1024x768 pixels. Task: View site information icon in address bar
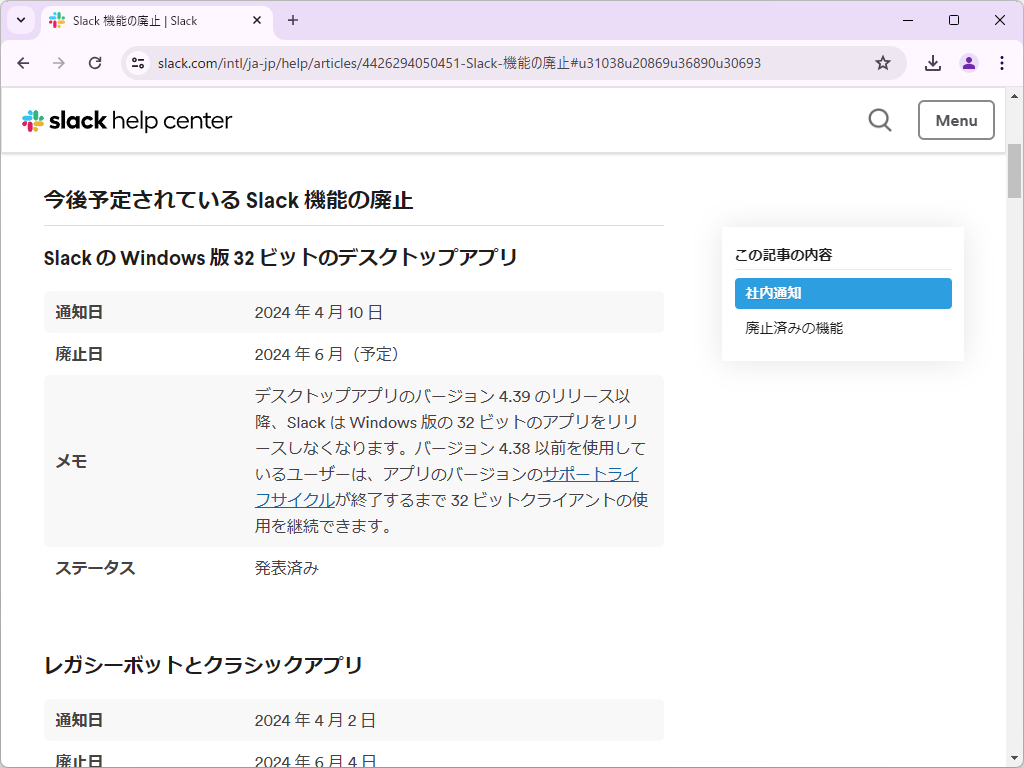[x=138, y=63]
